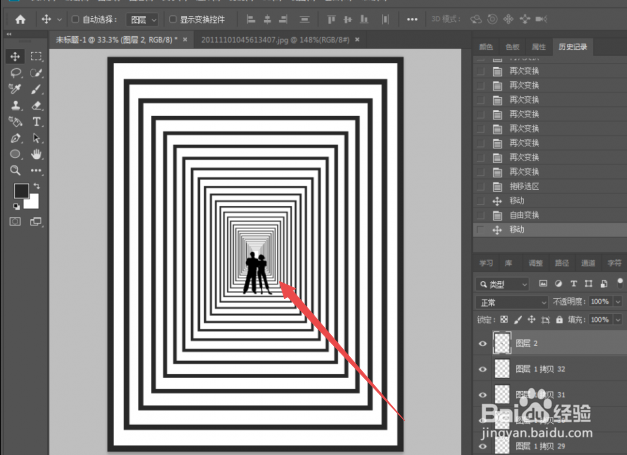Click align top edges icon

(331, 19)
